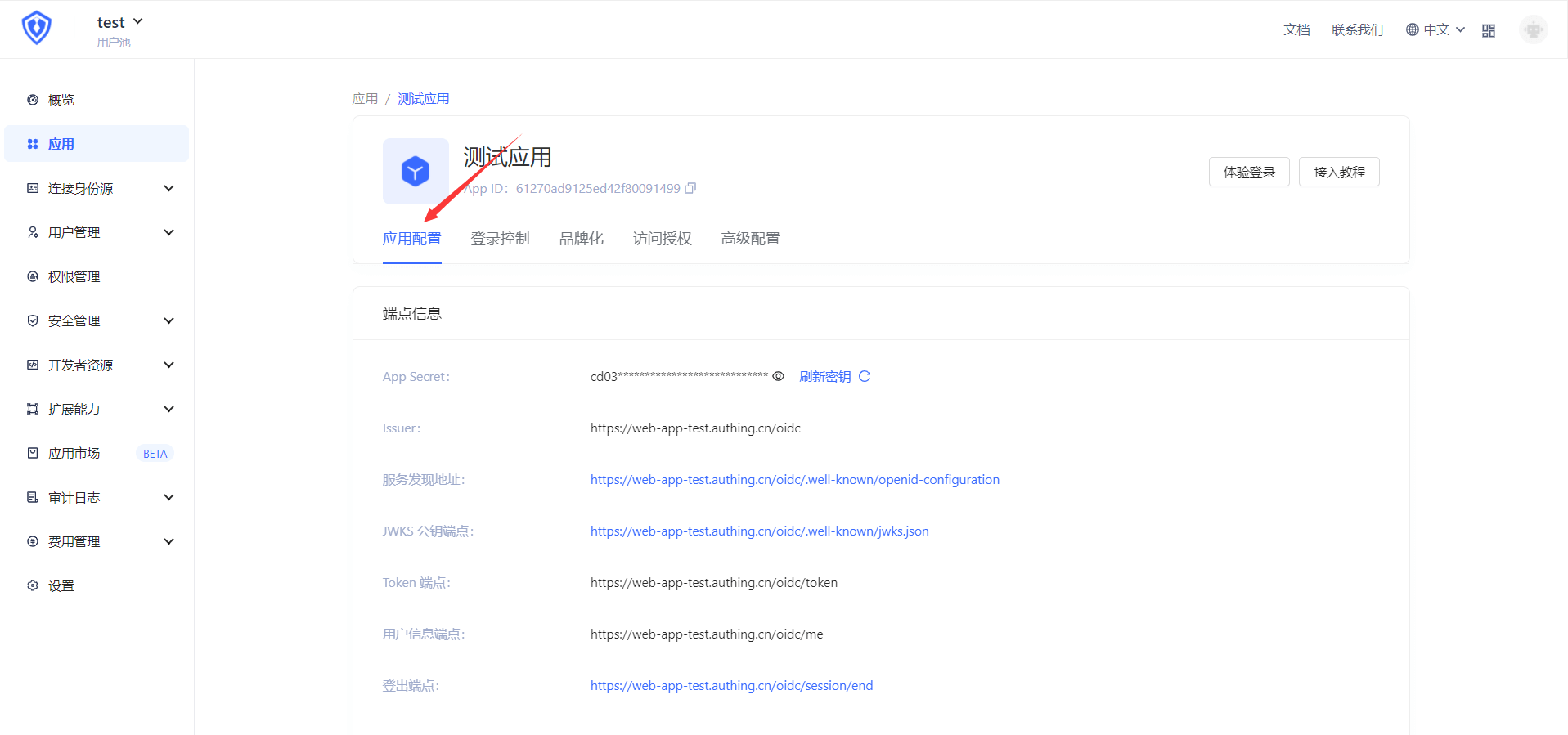The width and height of the screenshot is (1568, 735).
Task: Expand the 开发者资源 menu chevron
Action: tap(169, 365)
